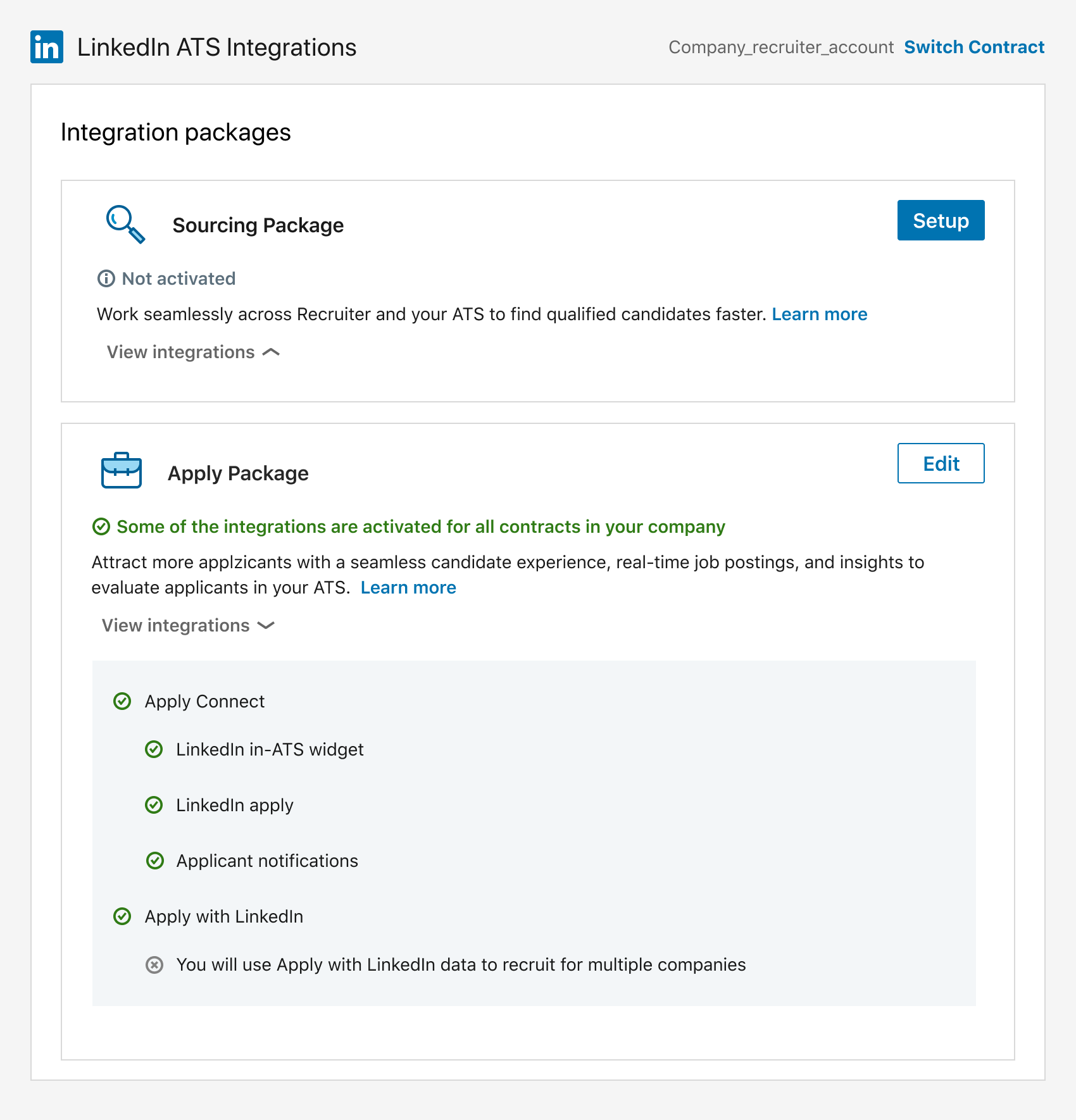
Task: Click the Apply Connect row text
Action: coord(204,701)
